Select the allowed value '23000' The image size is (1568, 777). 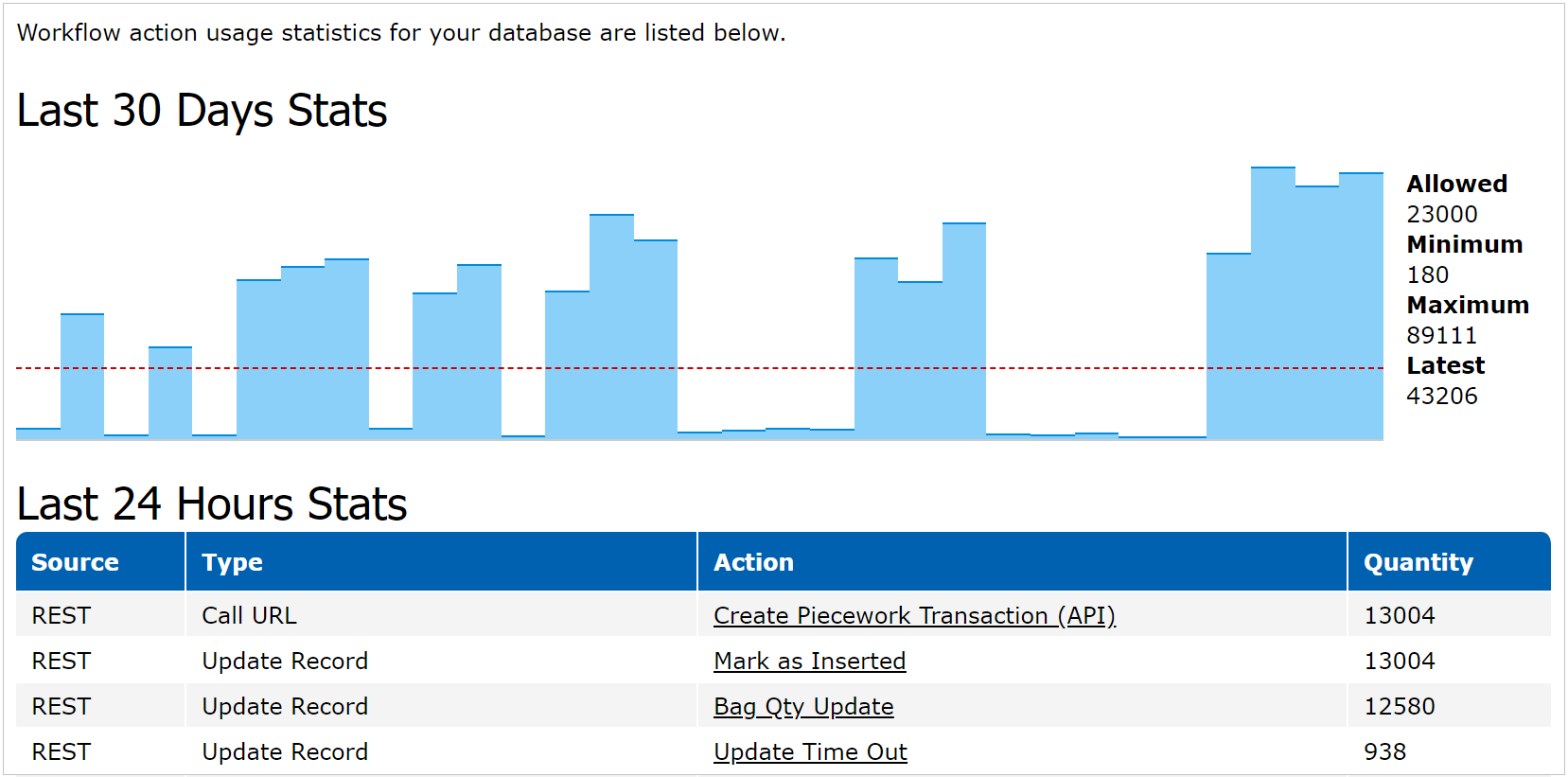click(x=1441, y=214)
